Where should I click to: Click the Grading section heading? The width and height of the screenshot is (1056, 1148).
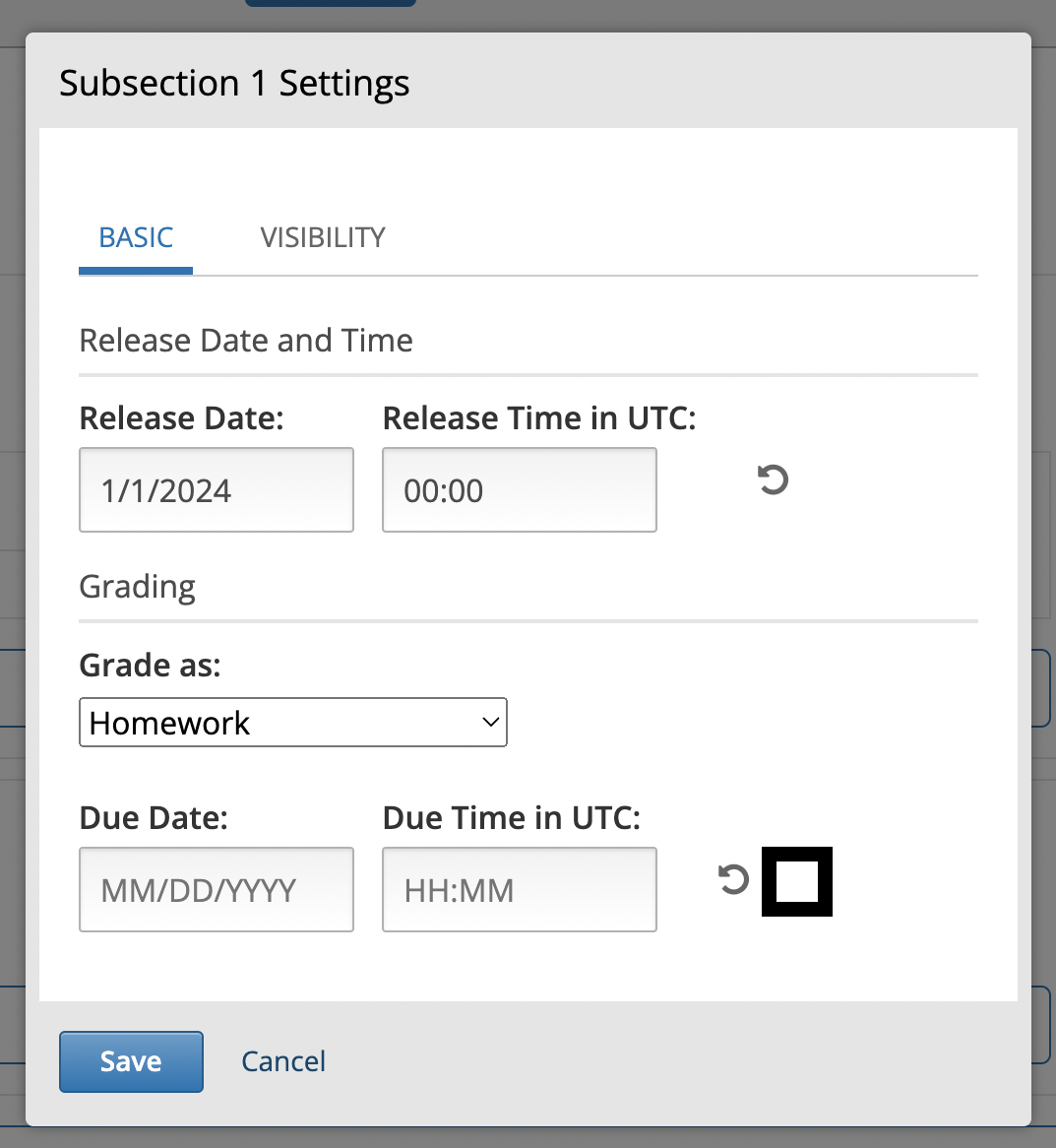(137, 587)
